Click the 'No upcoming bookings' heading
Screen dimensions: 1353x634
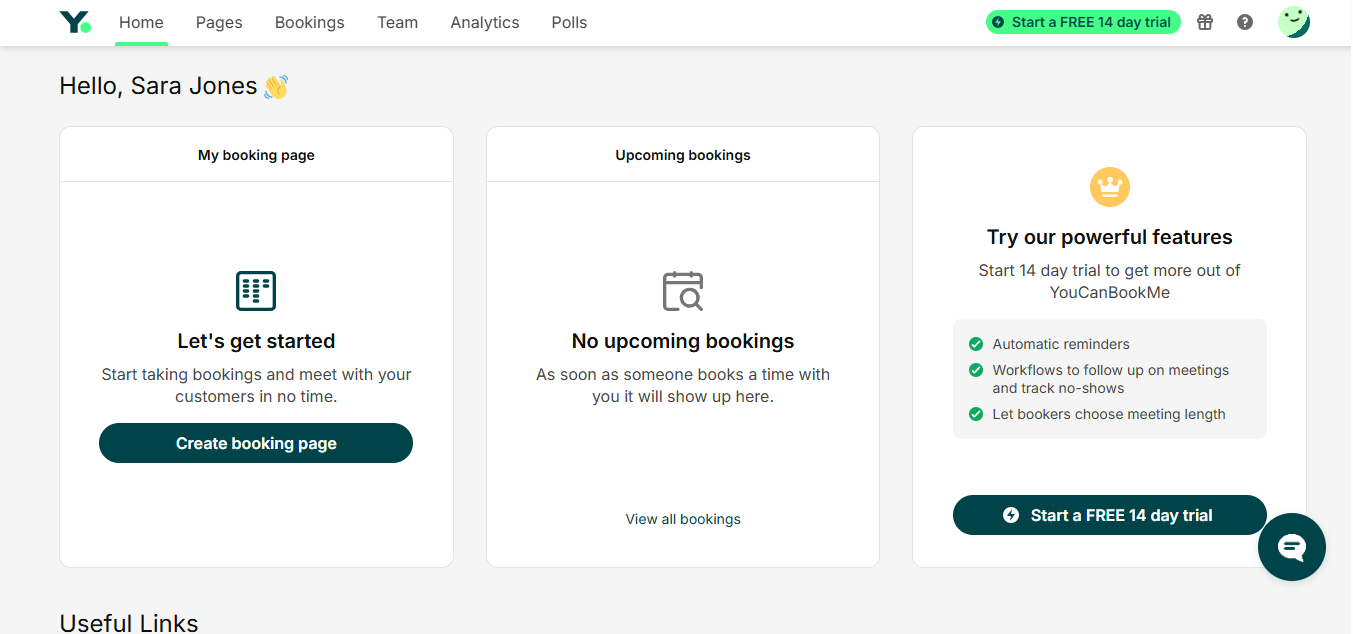(683, 341)
